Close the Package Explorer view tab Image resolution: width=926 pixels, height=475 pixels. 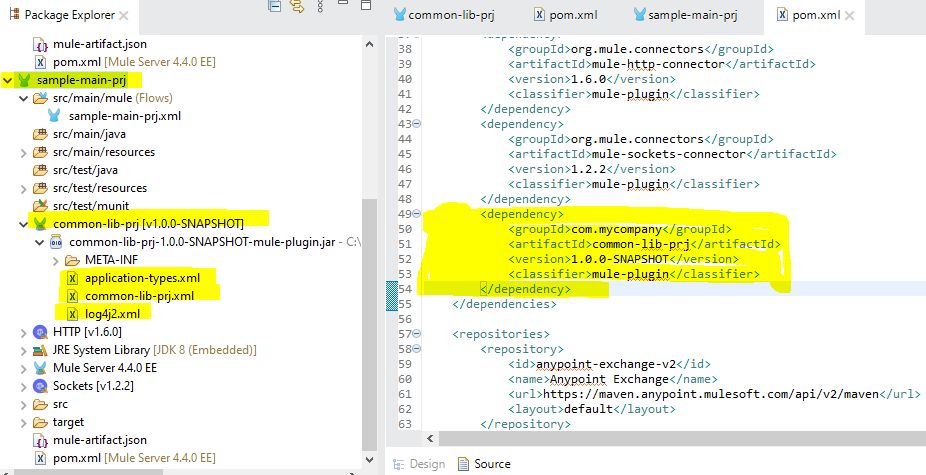[123, 16]
